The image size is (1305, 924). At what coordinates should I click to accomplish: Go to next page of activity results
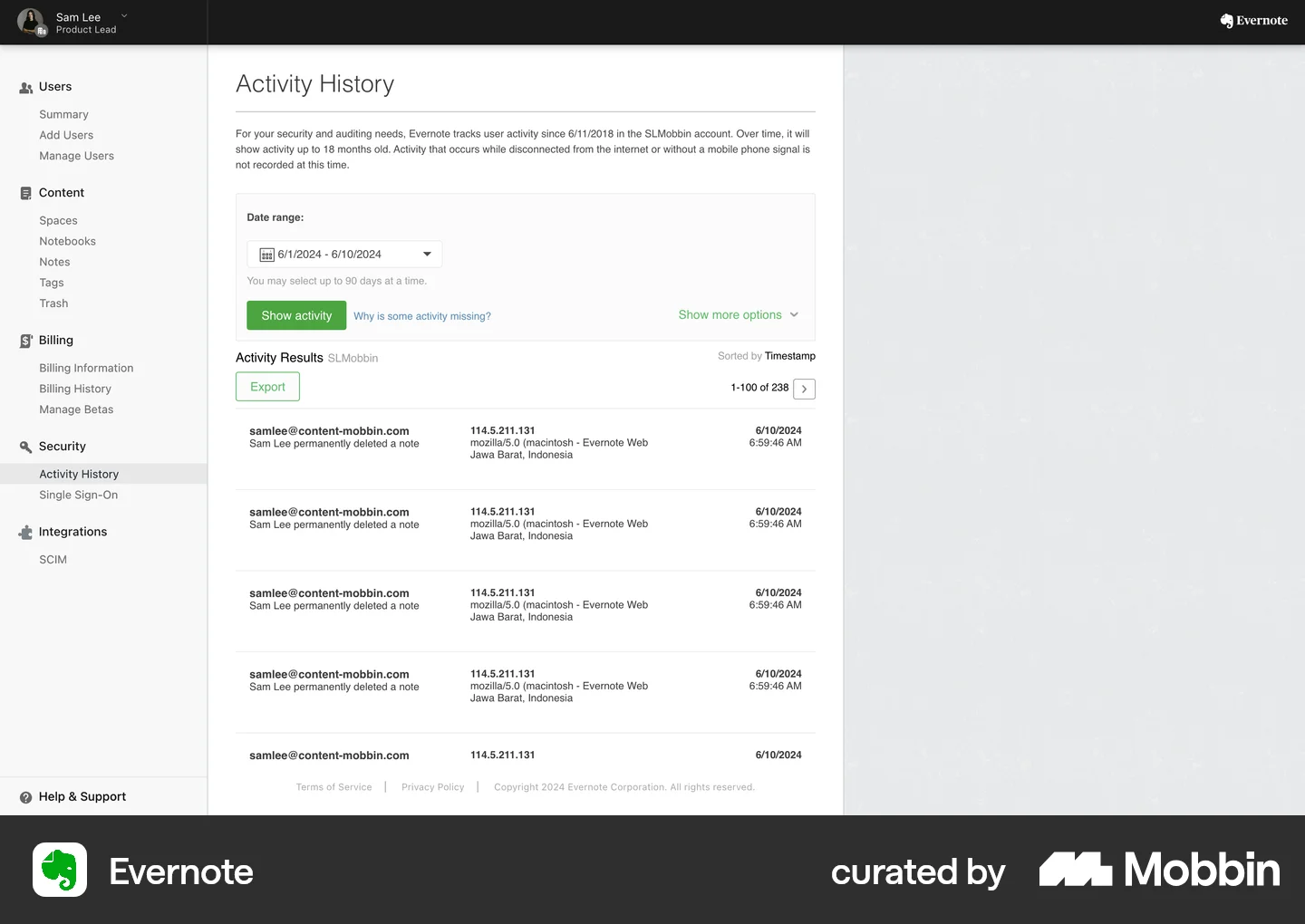tap(804, 389)
